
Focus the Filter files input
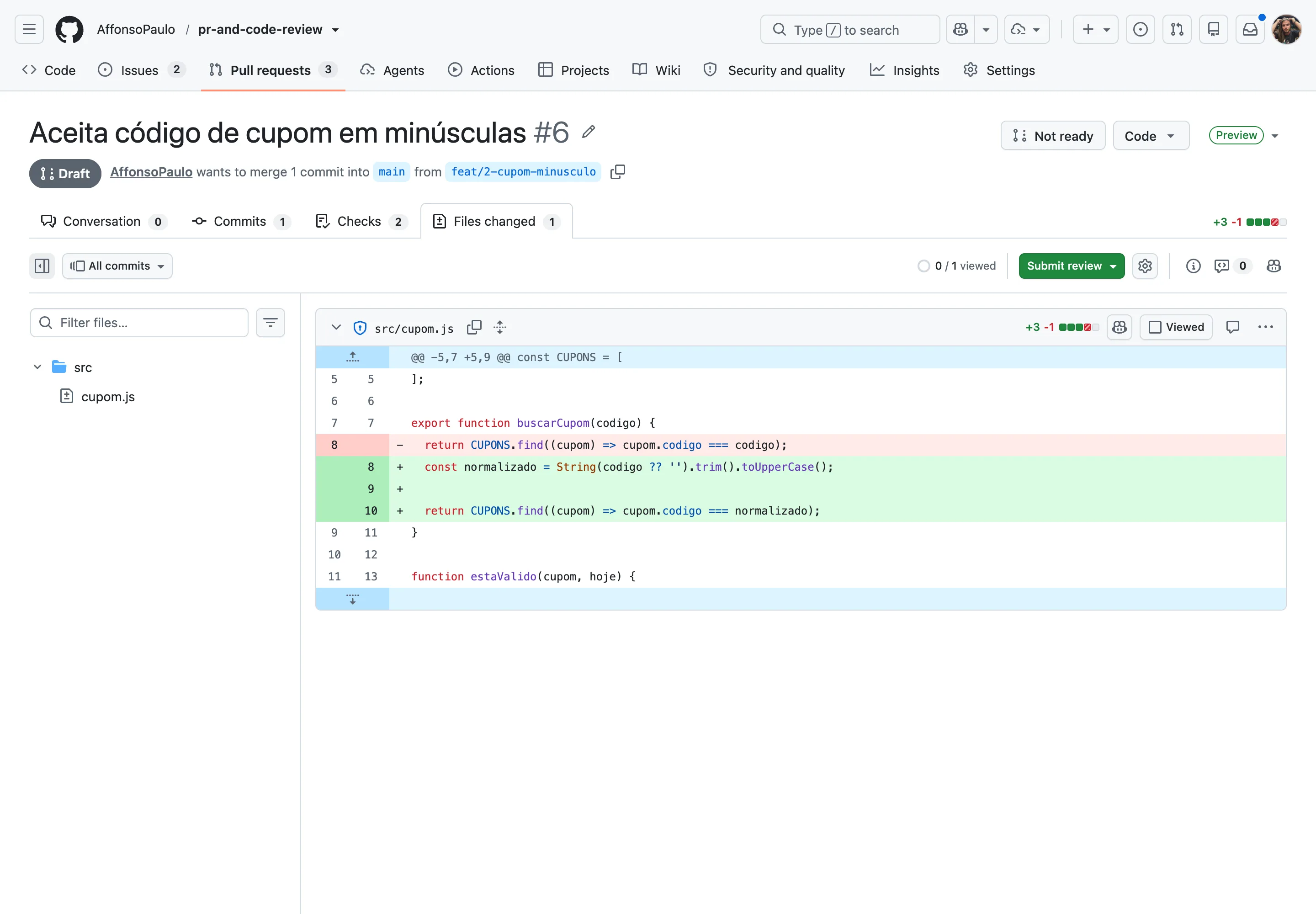point(139,323)
